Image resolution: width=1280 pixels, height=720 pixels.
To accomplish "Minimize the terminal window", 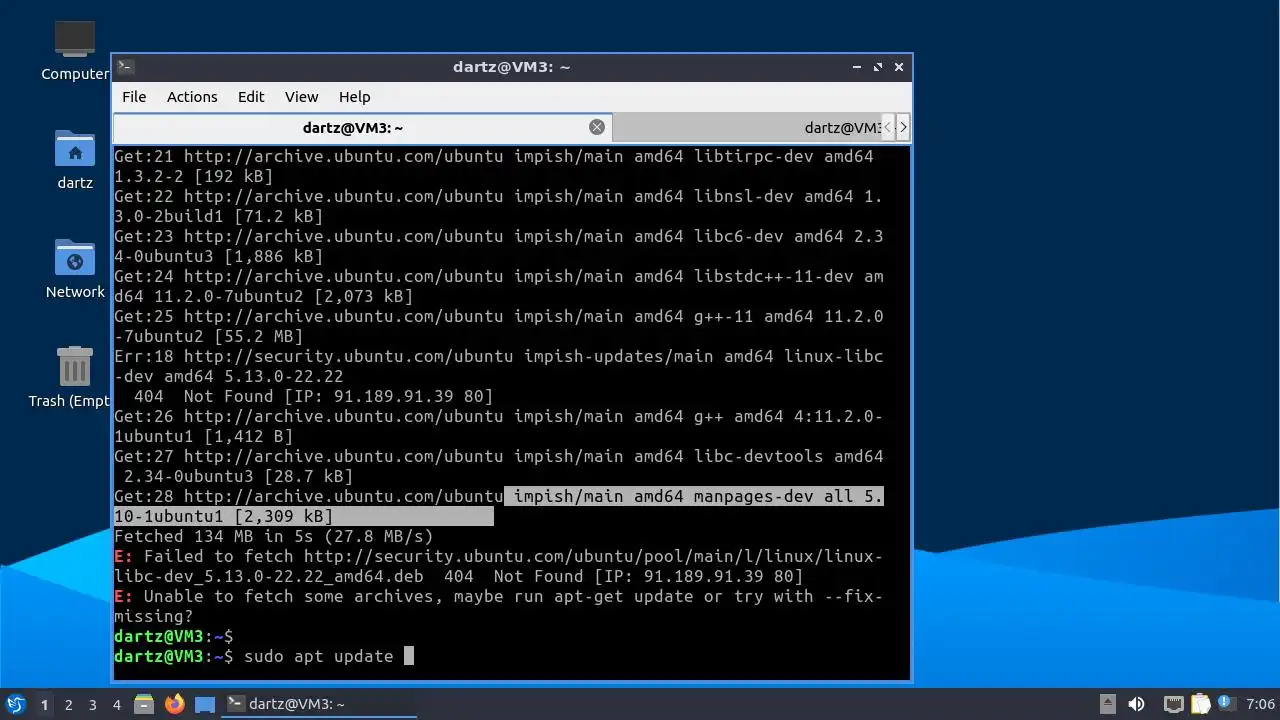I will 857,67.
